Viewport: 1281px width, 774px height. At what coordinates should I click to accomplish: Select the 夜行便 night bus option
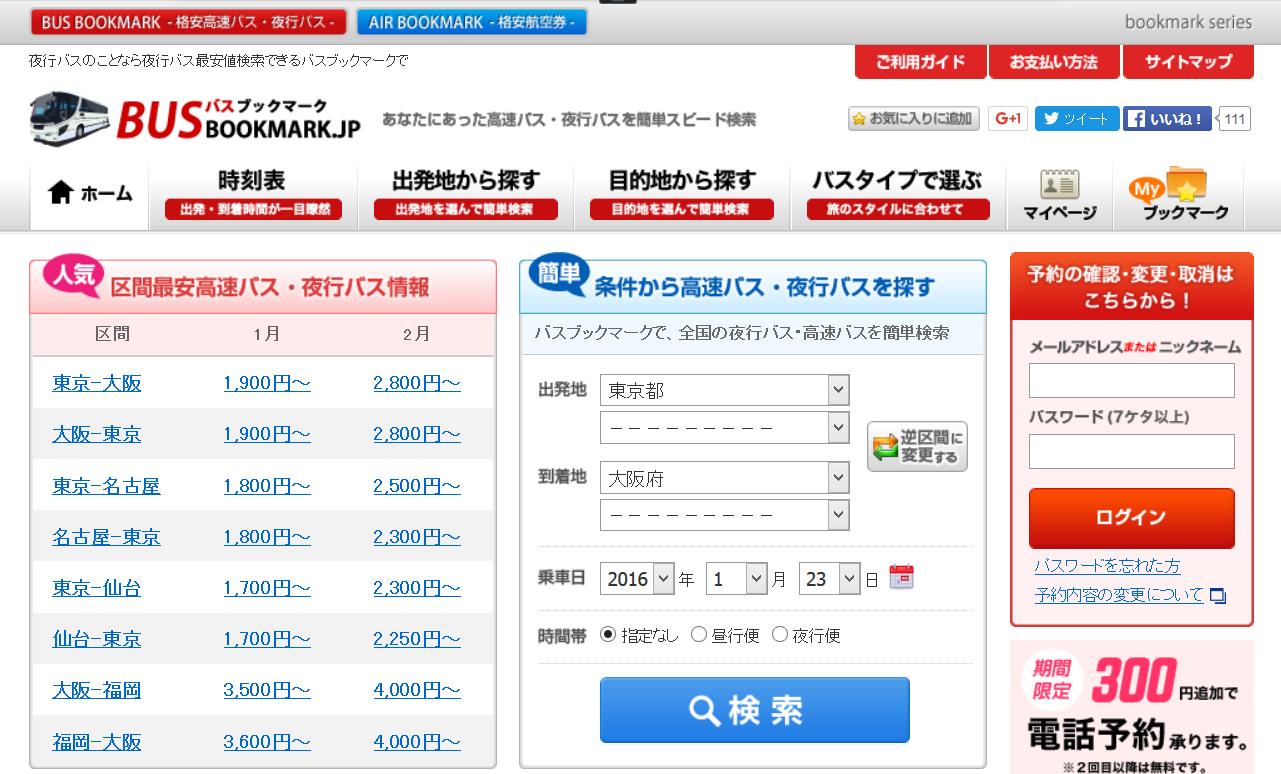point(780,634)
